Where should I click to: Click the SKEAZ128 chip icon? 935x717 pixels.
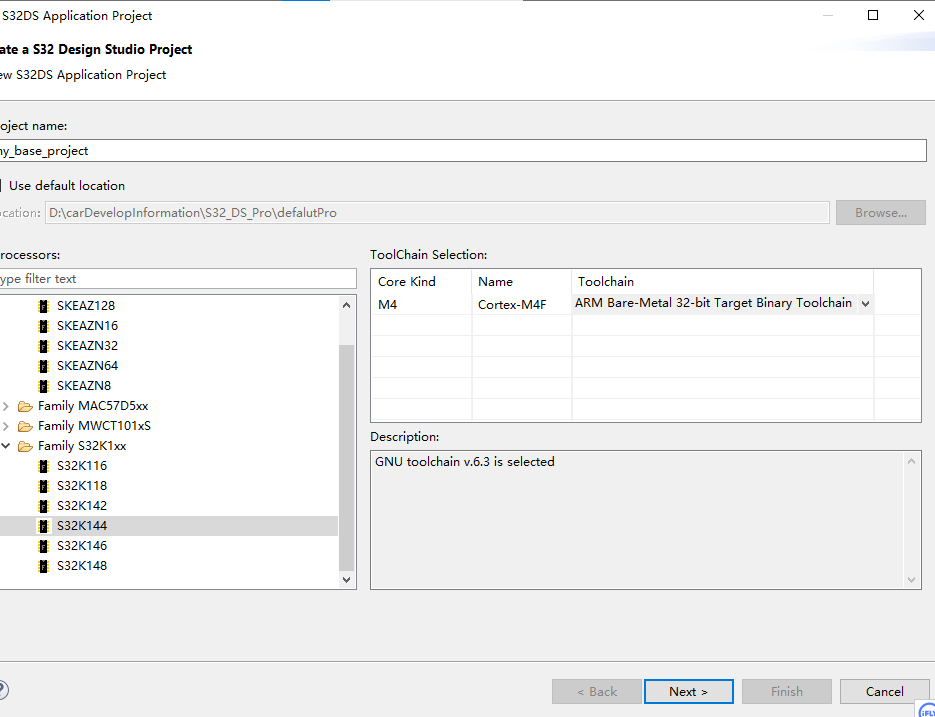pyautogui.click(x=43, y=306)
